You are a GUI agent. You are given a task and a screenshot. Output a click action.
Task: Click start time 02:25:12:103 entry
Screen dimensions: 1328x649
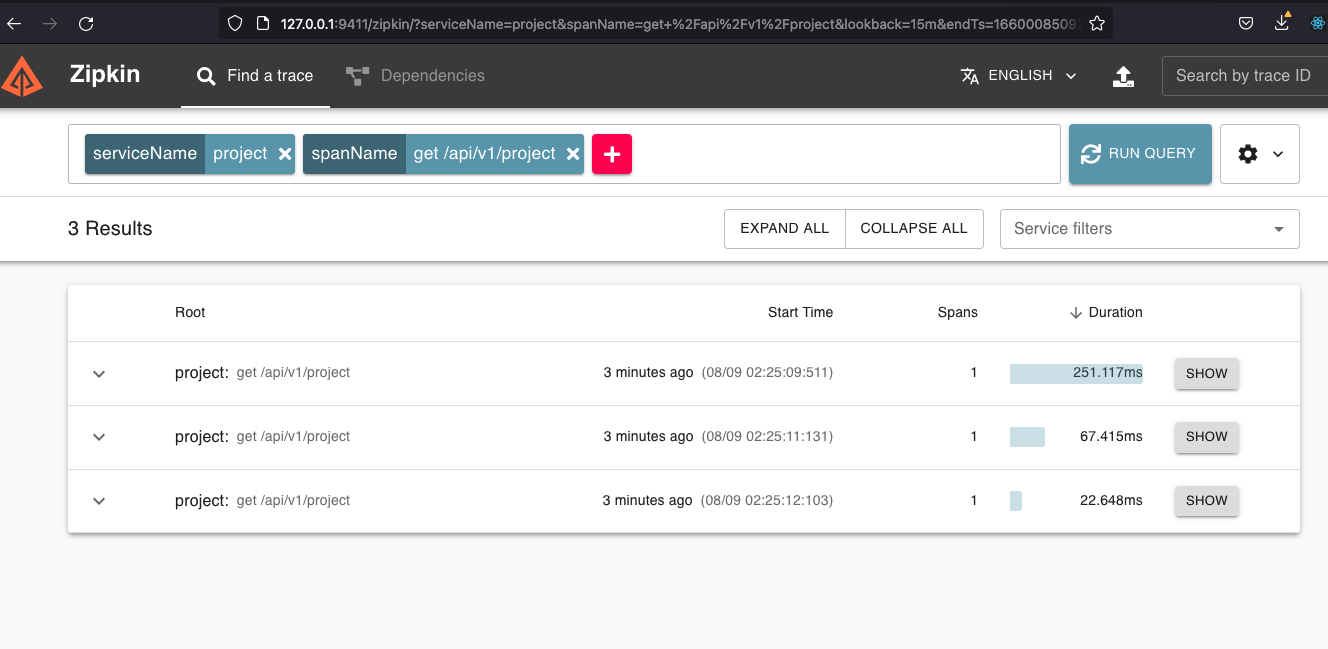pos(768,501)
